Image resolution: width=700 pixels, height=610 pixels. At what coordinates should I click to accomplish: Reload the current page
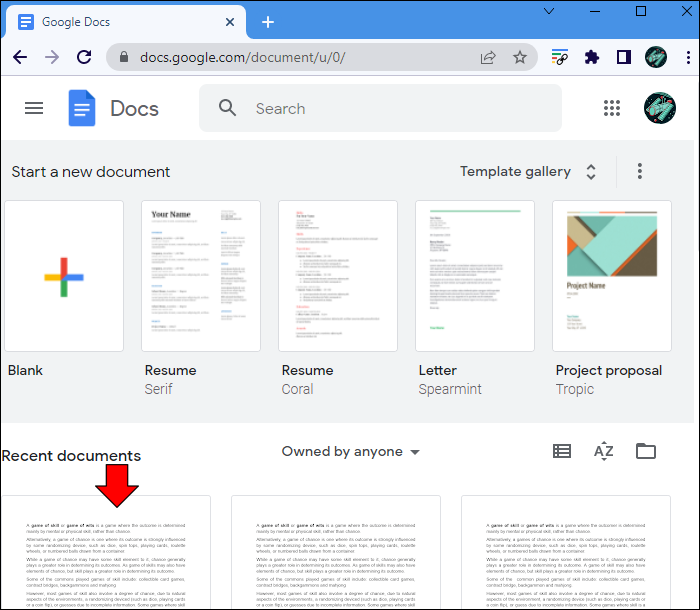pyautogui.click(x=84, y=57)
